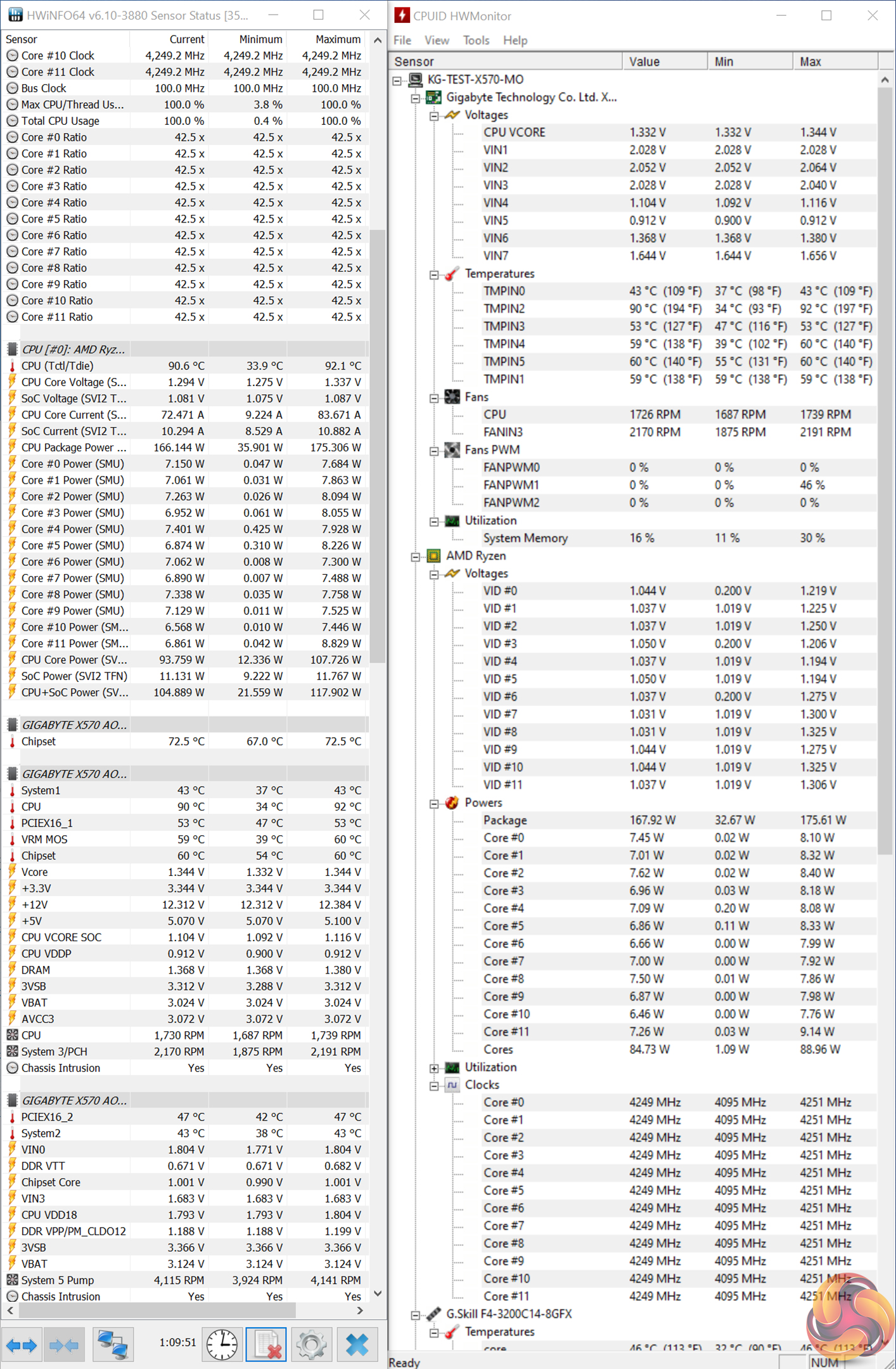Viewport: 896px width, 1369px height.
Task: Expand the Utilization node under AMD Ryzen
Action: click(434, 1068)
